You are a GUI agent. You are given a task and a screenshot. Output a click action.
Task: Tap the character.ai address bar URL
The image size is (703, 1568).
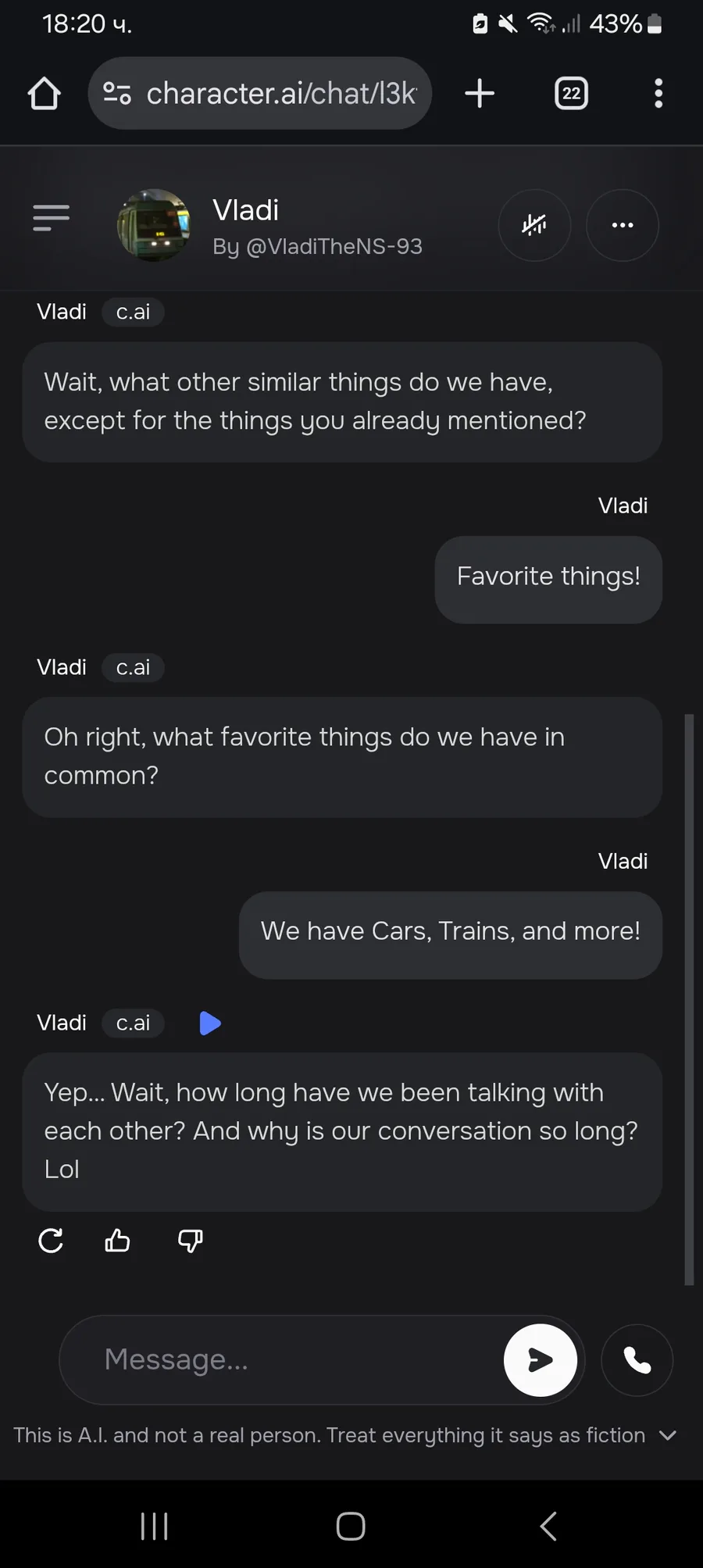click(281, 93)
